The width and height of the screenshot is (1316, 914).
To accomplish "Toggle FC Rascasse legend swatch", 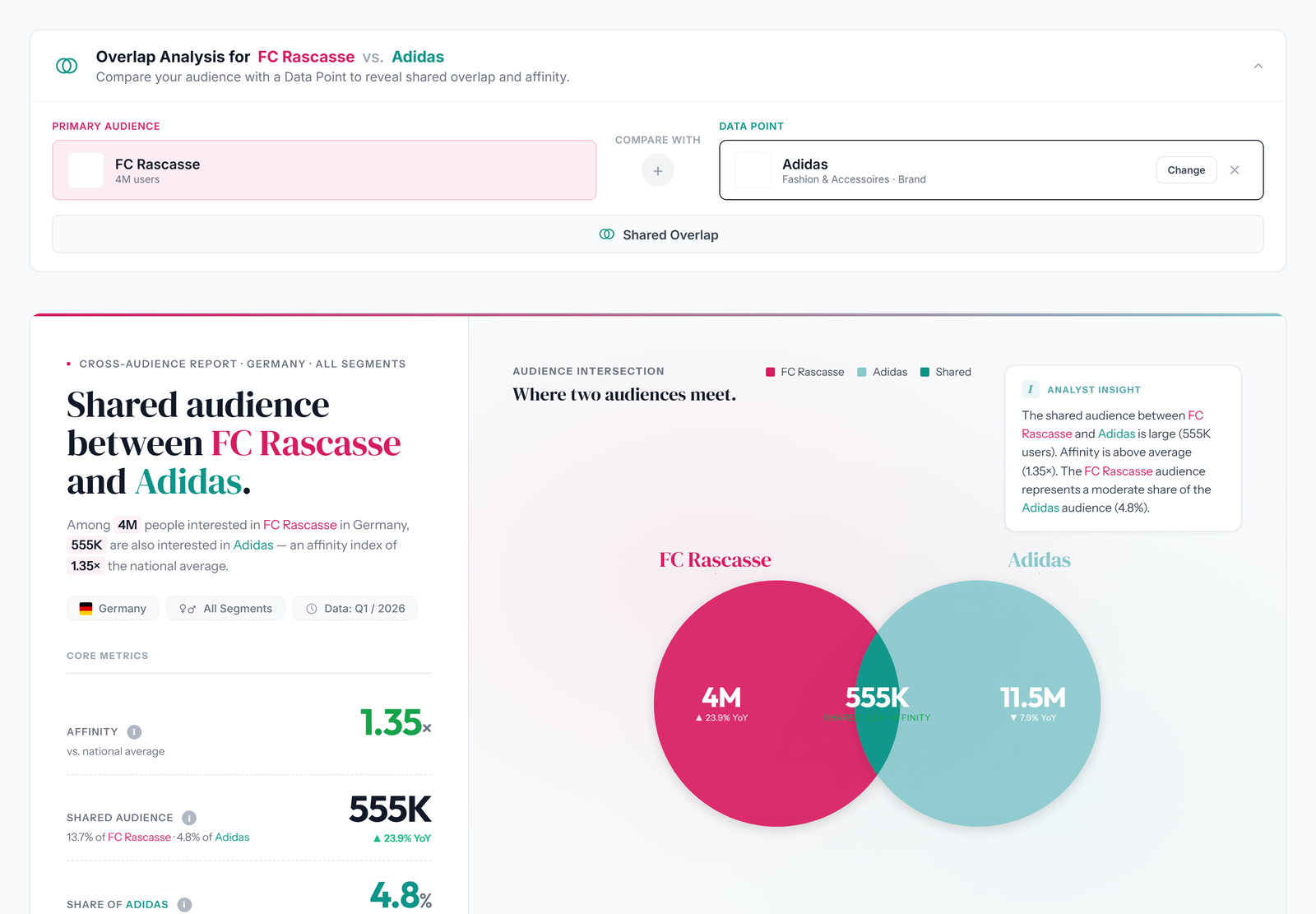I will pyautogui.click(x=771, y=372).
